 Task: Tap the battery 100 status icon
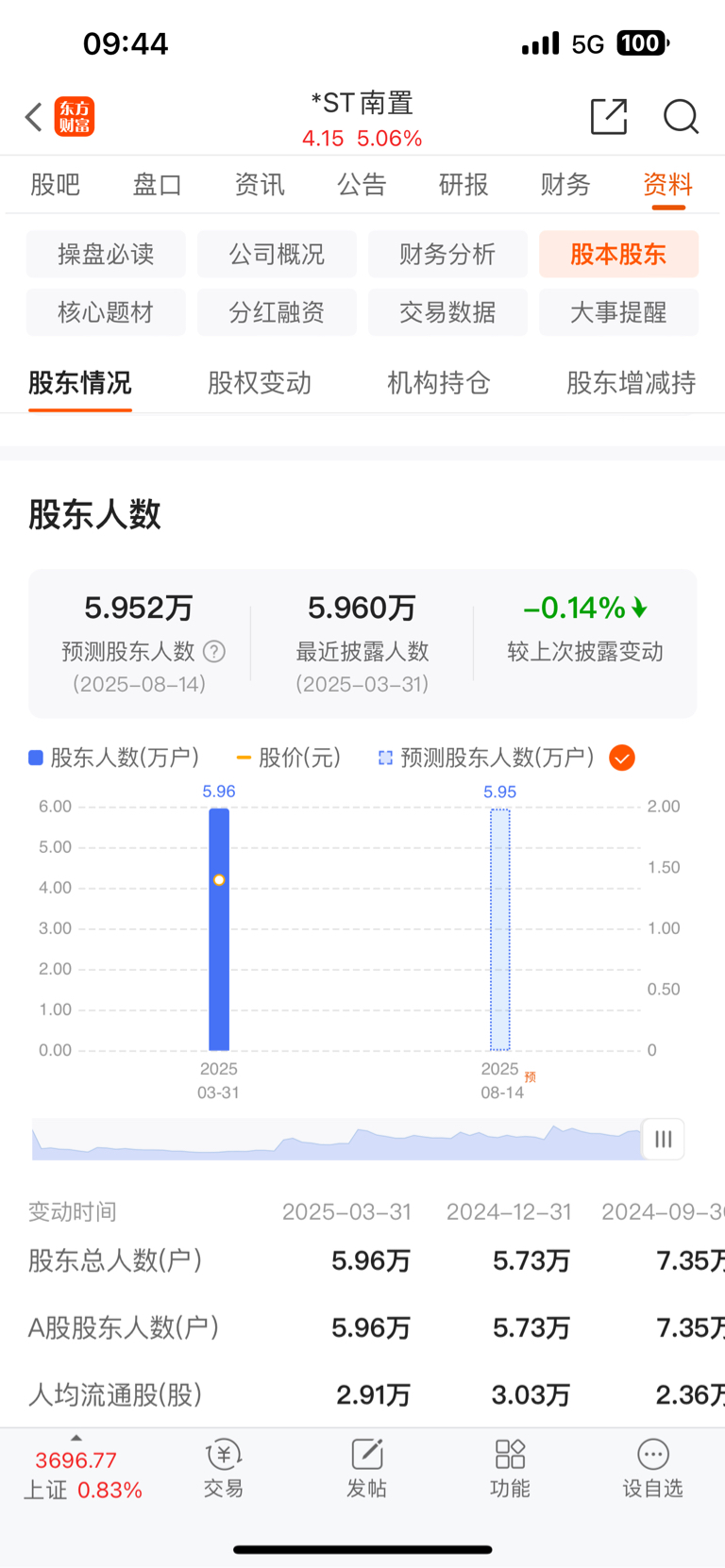pyautogui.click(x=644, y=43)
